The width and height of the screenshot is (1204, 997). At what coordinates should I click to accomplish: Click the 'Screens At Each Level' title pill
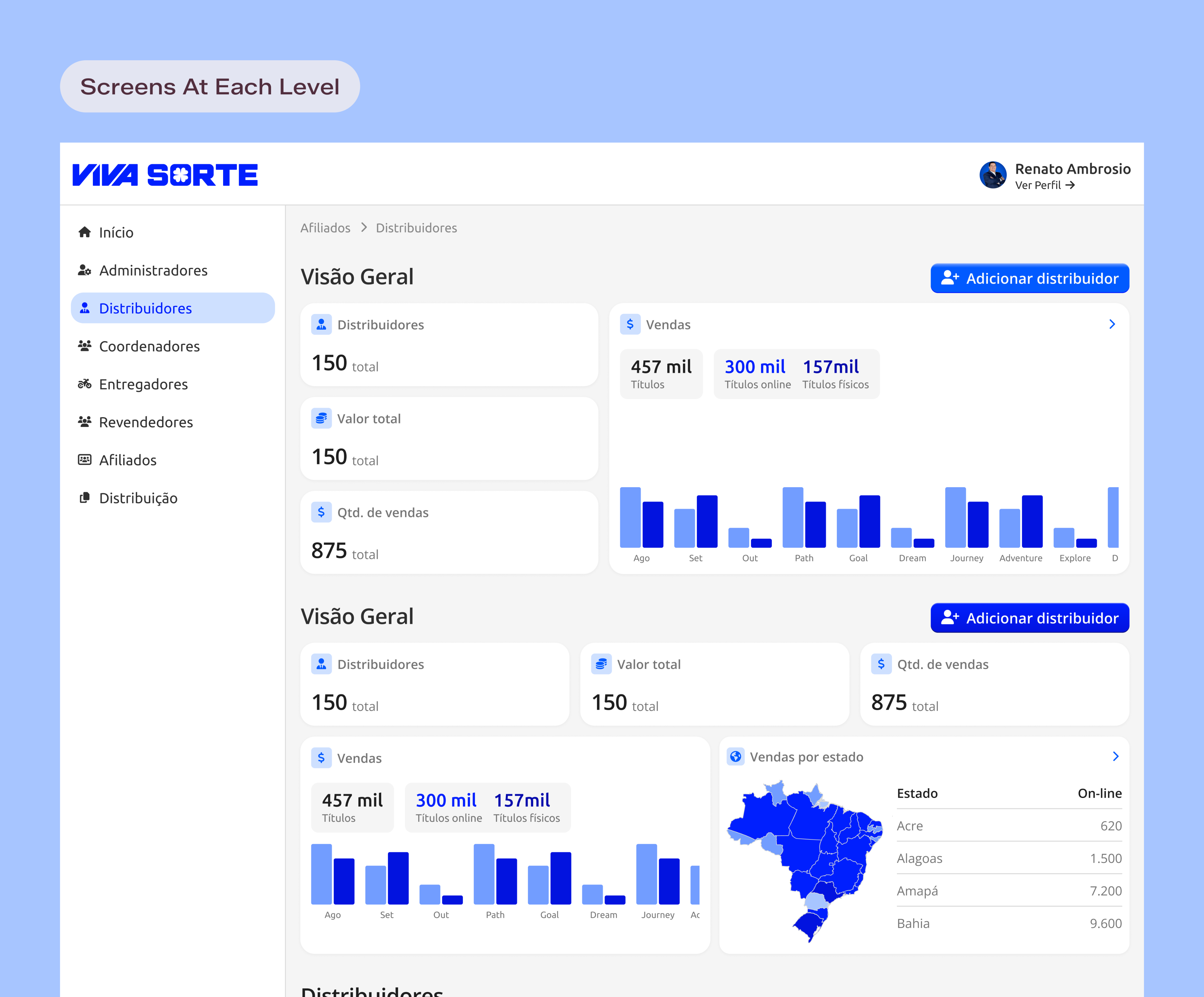(x=210, y=86)
